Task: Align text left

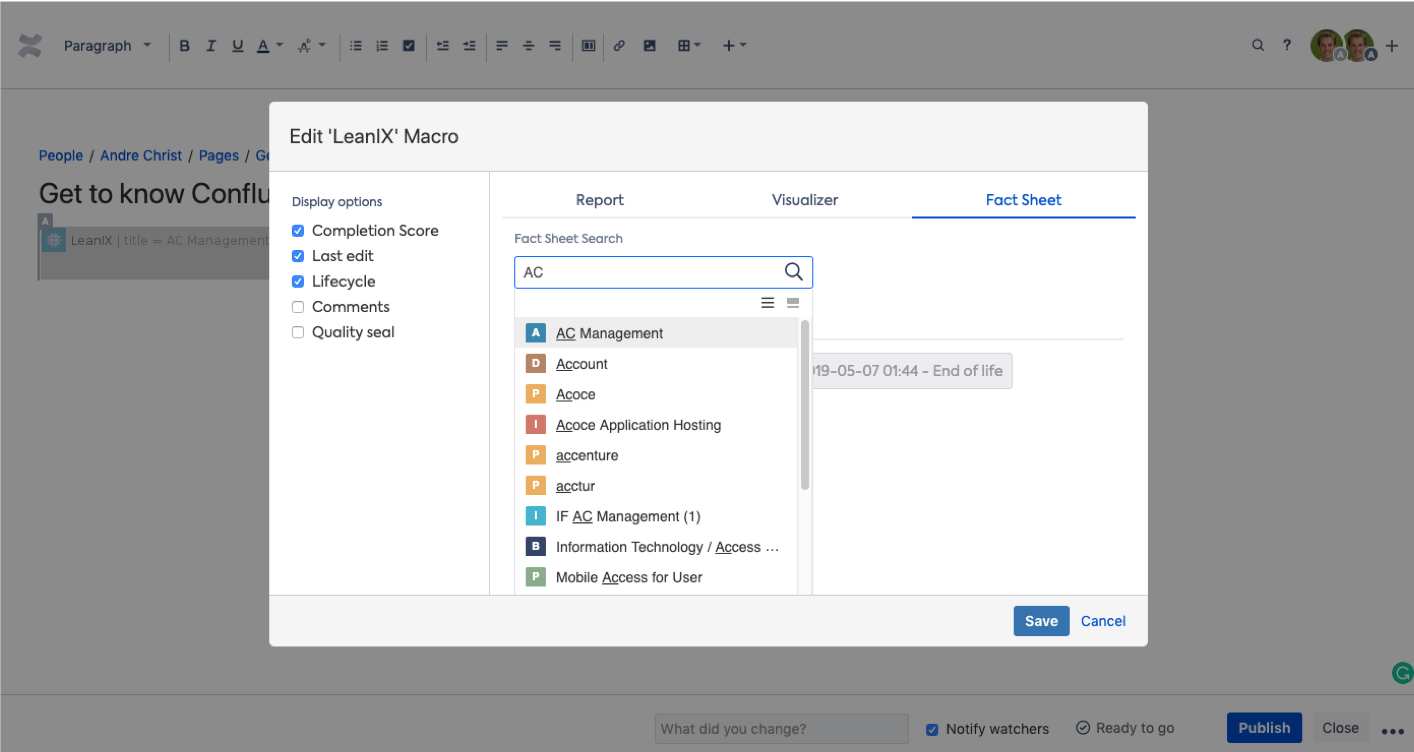Action: (502, 46)
